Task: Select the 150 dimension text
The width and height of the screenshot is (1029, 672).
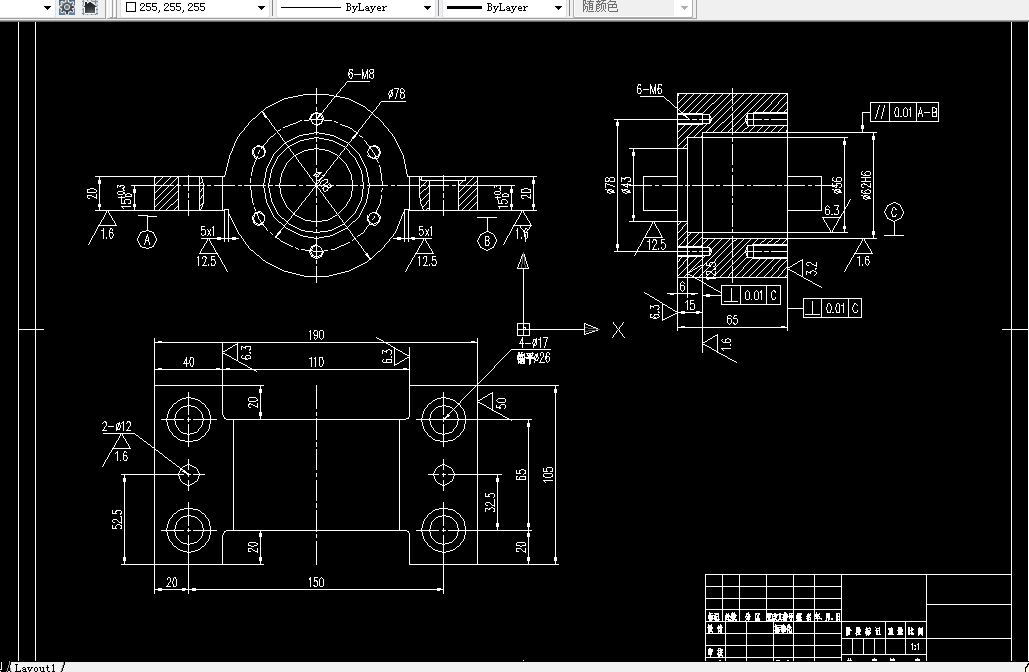Action: (x=316, y=582)
